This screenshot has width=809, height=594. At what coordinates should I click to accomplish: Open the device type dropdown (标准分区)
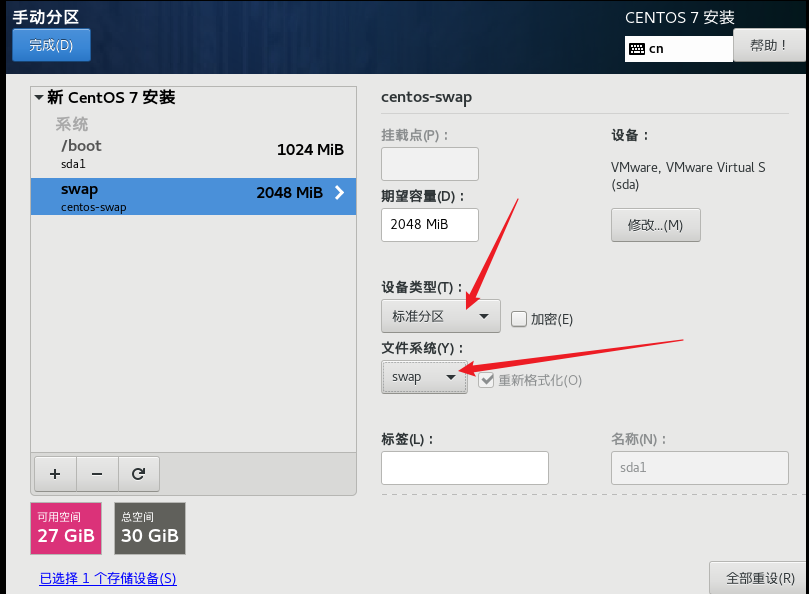pos(441,316)
